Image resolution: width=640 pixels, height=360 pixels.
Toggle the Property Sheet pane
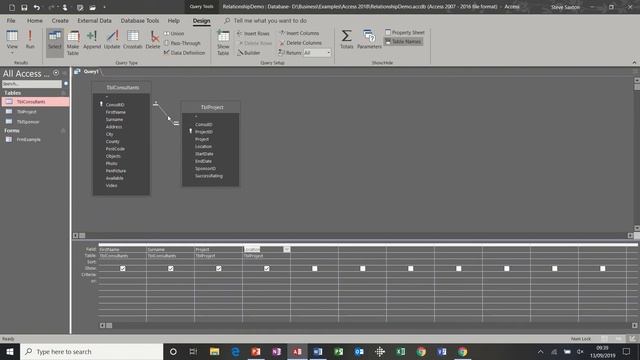pyautogui.click(x=405, y=32)
